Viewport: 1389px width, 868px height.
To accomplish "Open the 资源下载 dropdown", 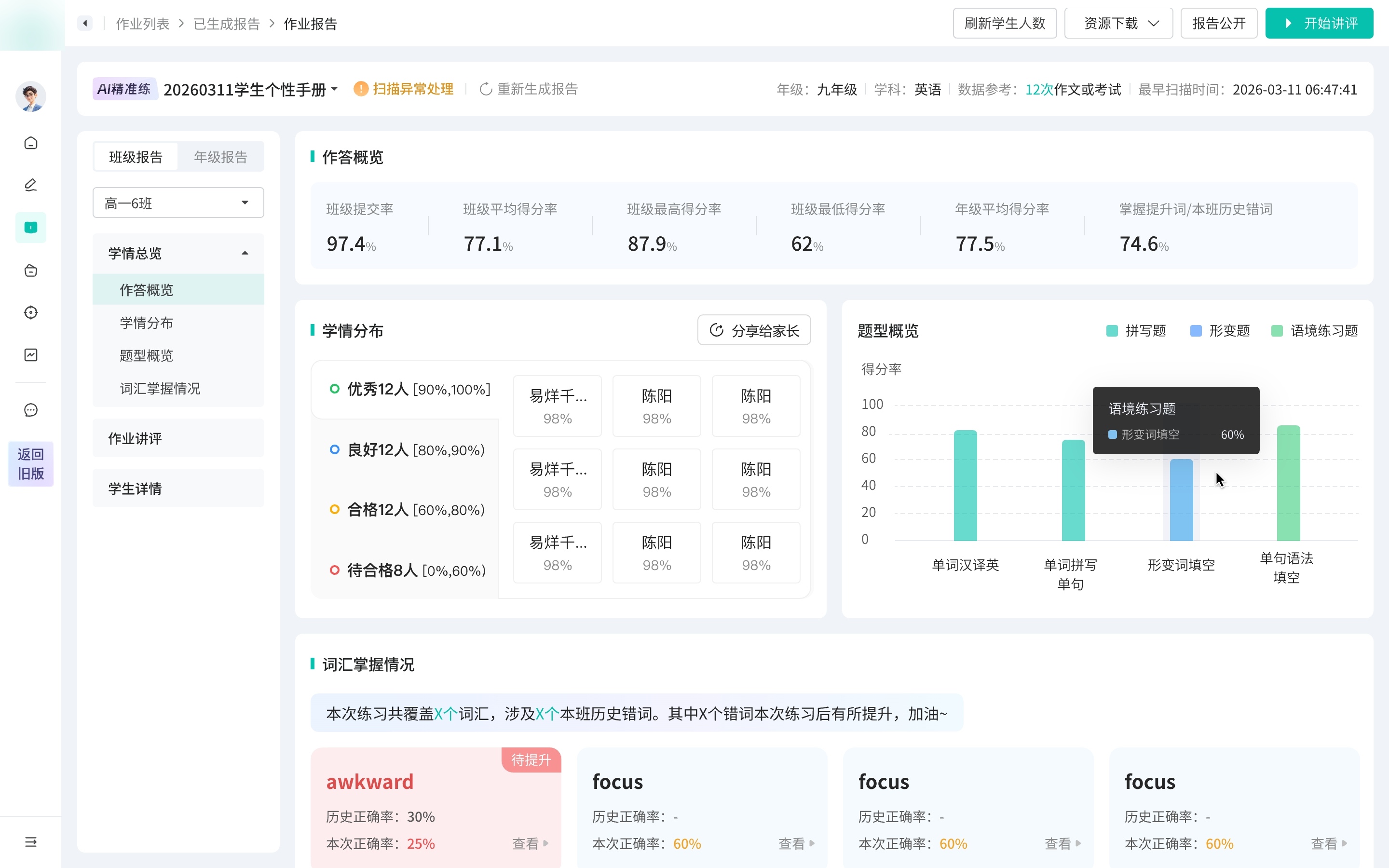I will (x=1118, y=24).
